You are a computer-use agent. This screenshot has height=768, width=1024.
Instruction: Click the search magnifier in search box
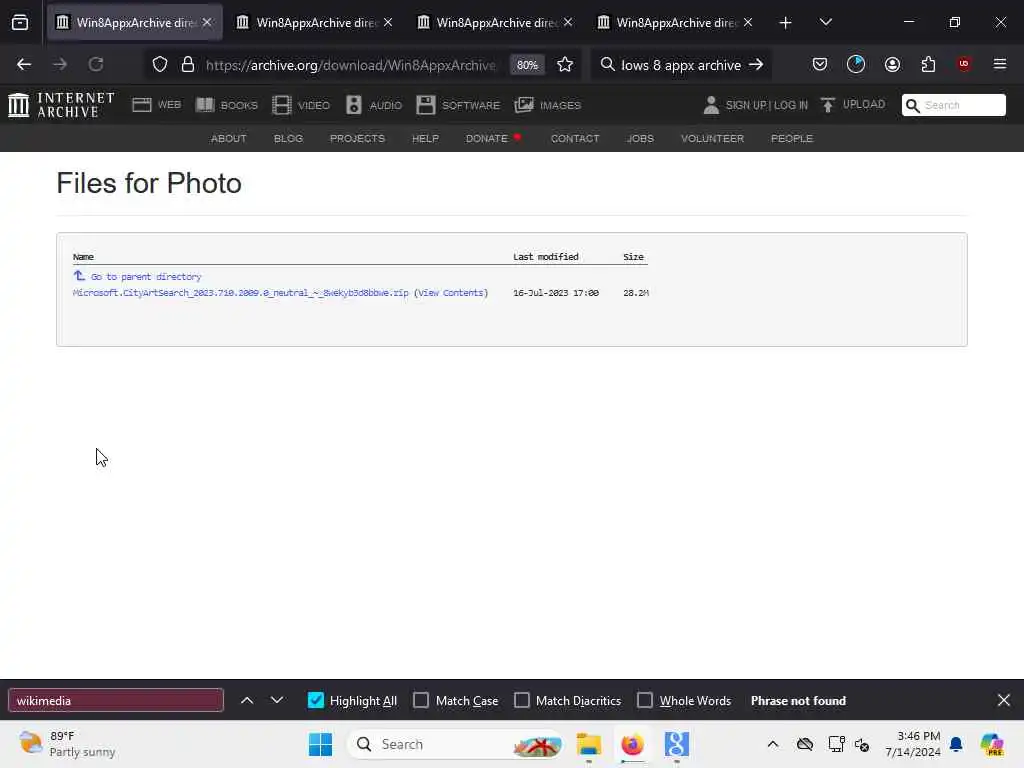[x=607, y=65]
